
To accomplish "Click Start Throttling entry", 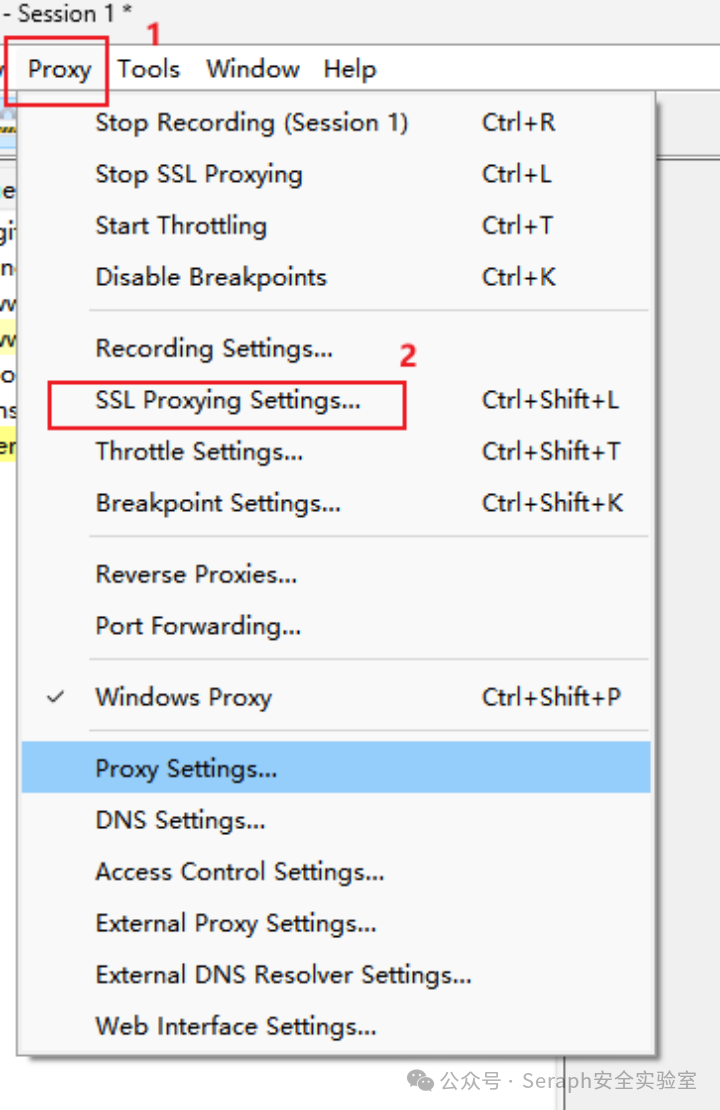I will (x=336, y=226).
